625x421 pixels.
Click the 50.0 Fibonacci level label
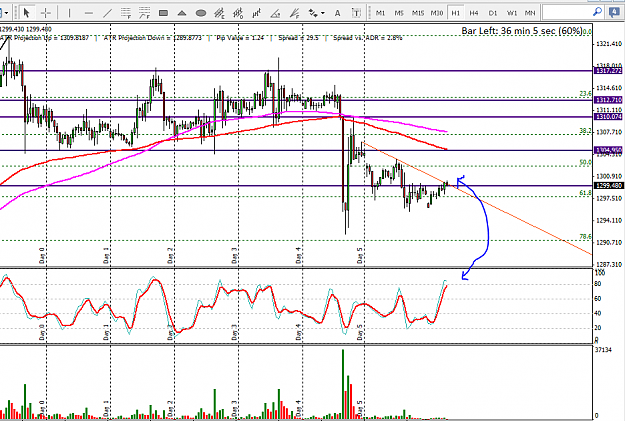point(586,162)
